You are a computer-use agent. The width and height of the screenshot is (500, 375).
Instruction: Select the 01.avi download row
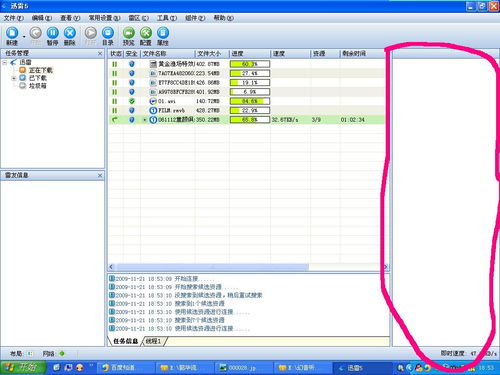point(246,101)
